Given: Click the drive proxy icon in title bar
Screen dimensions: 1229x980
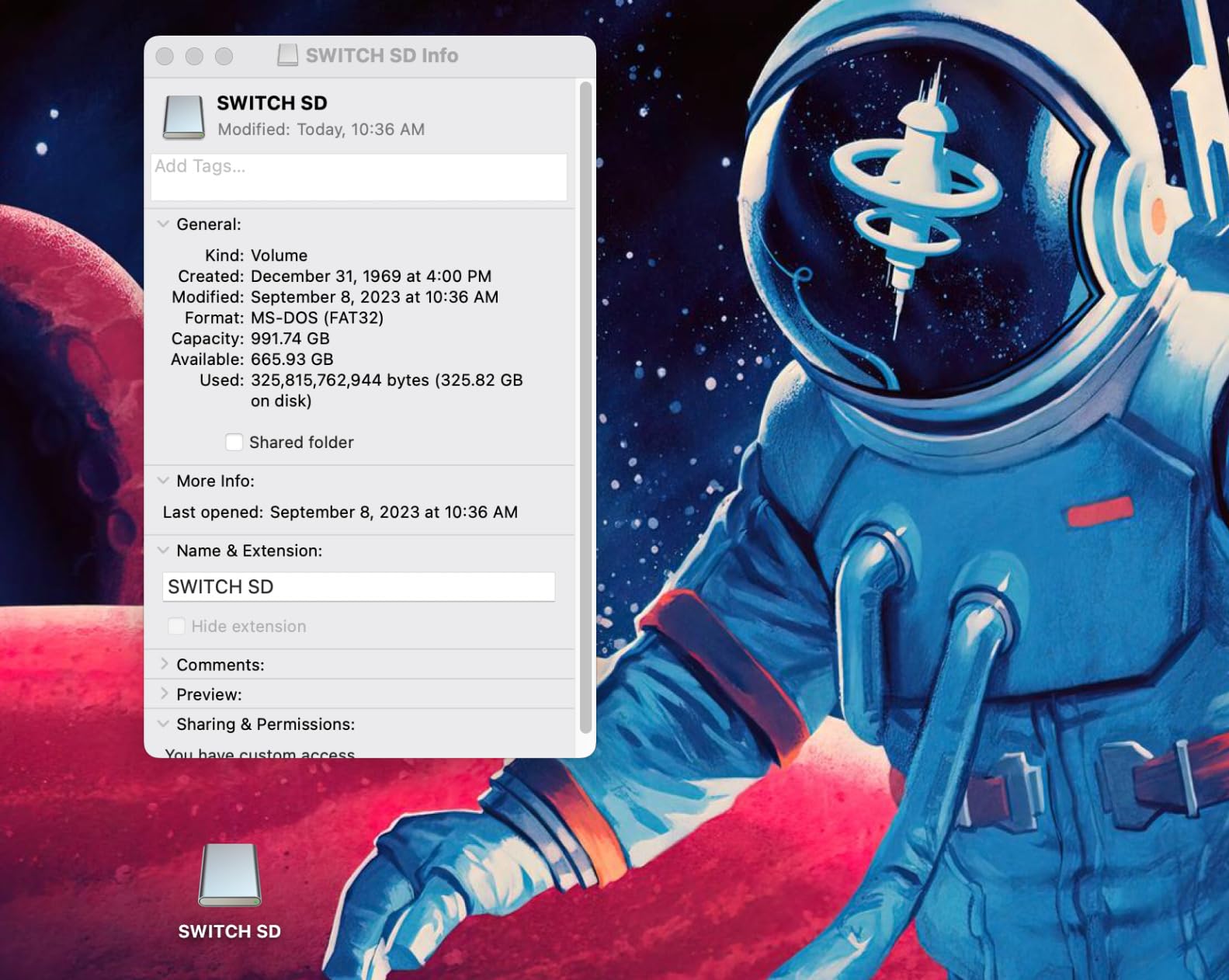Looking at the screenshot, I should pyautogui.click(x=288, y=55).
